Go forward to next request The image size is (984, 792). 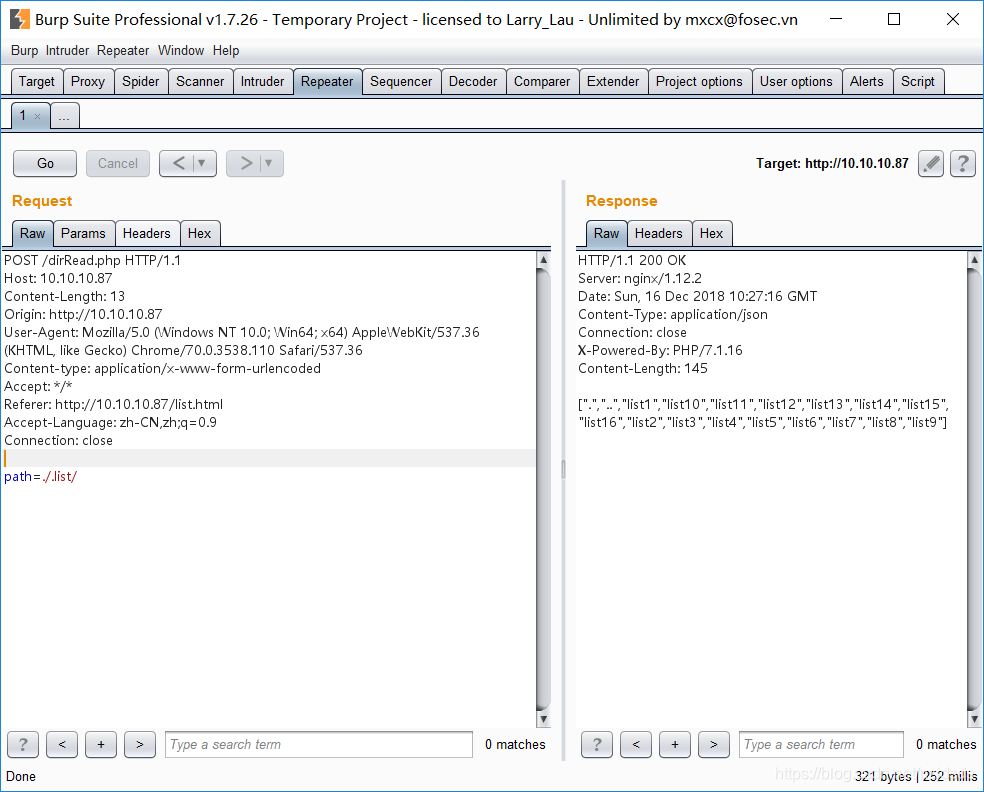tap(245, 163)
